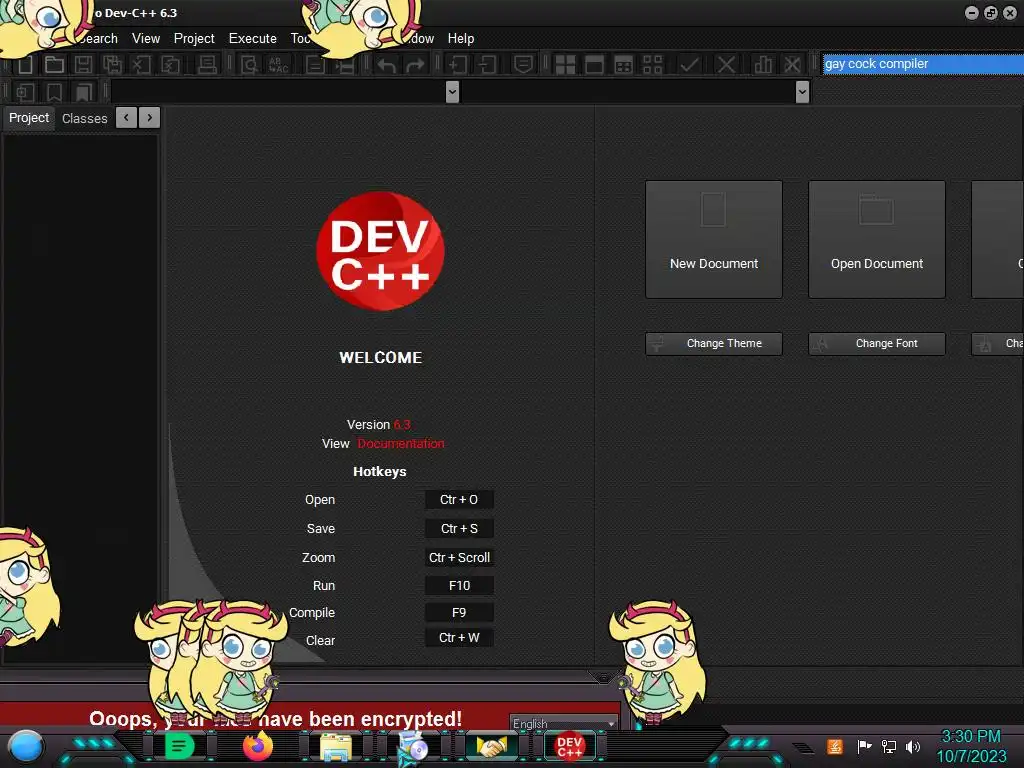This screenshot has height=768, width=1024.
Task: Click the Insert snippet icon in second toolbar row
Action: click(25, 92)
